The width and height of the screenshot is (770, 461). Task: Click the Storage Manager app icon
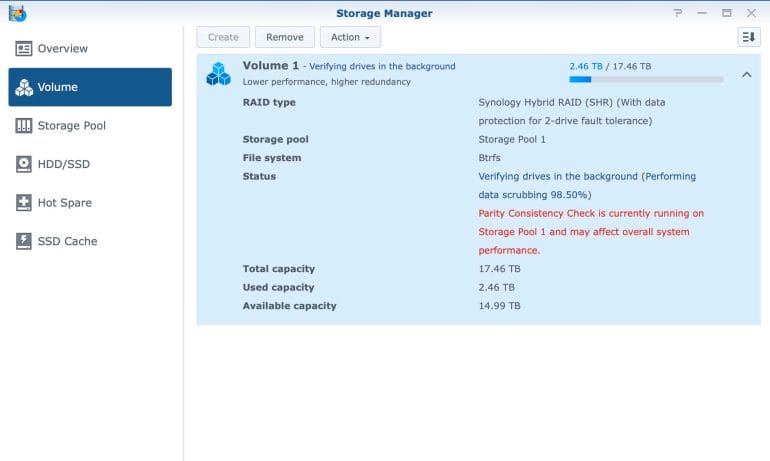18,13
